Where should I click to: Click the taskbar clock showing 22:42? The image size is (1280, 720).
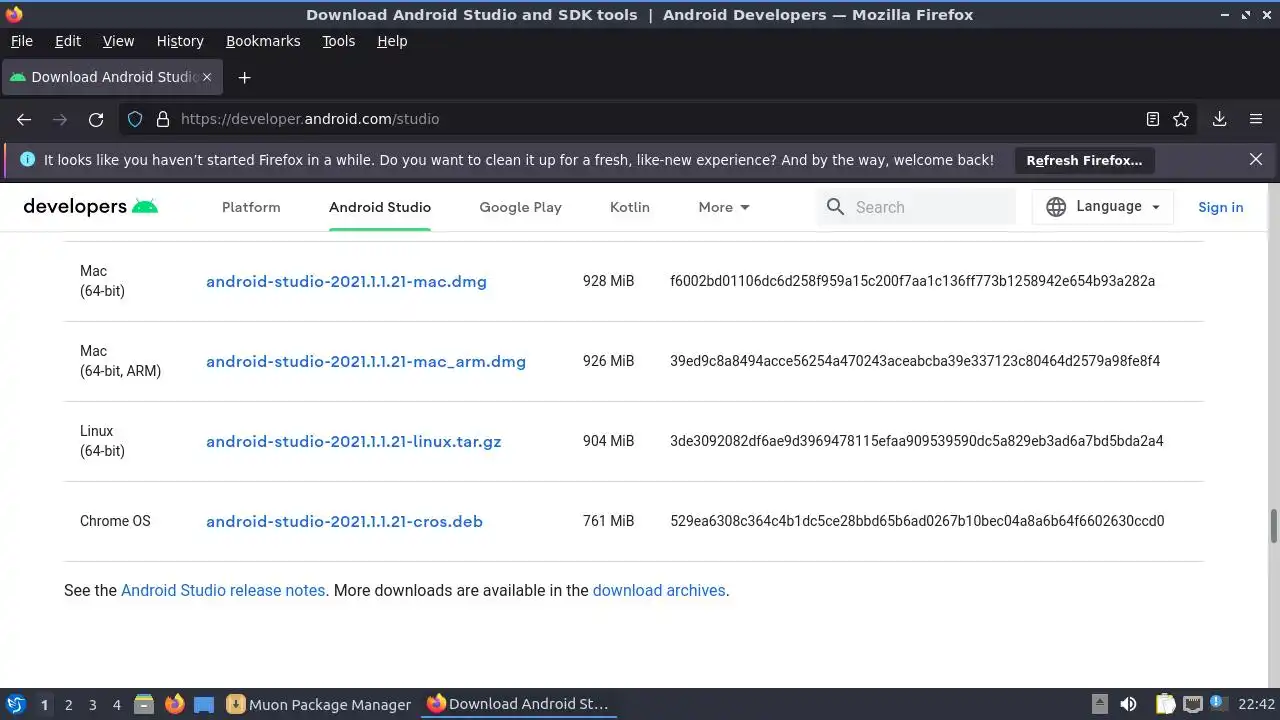(x=1256, y=704)
